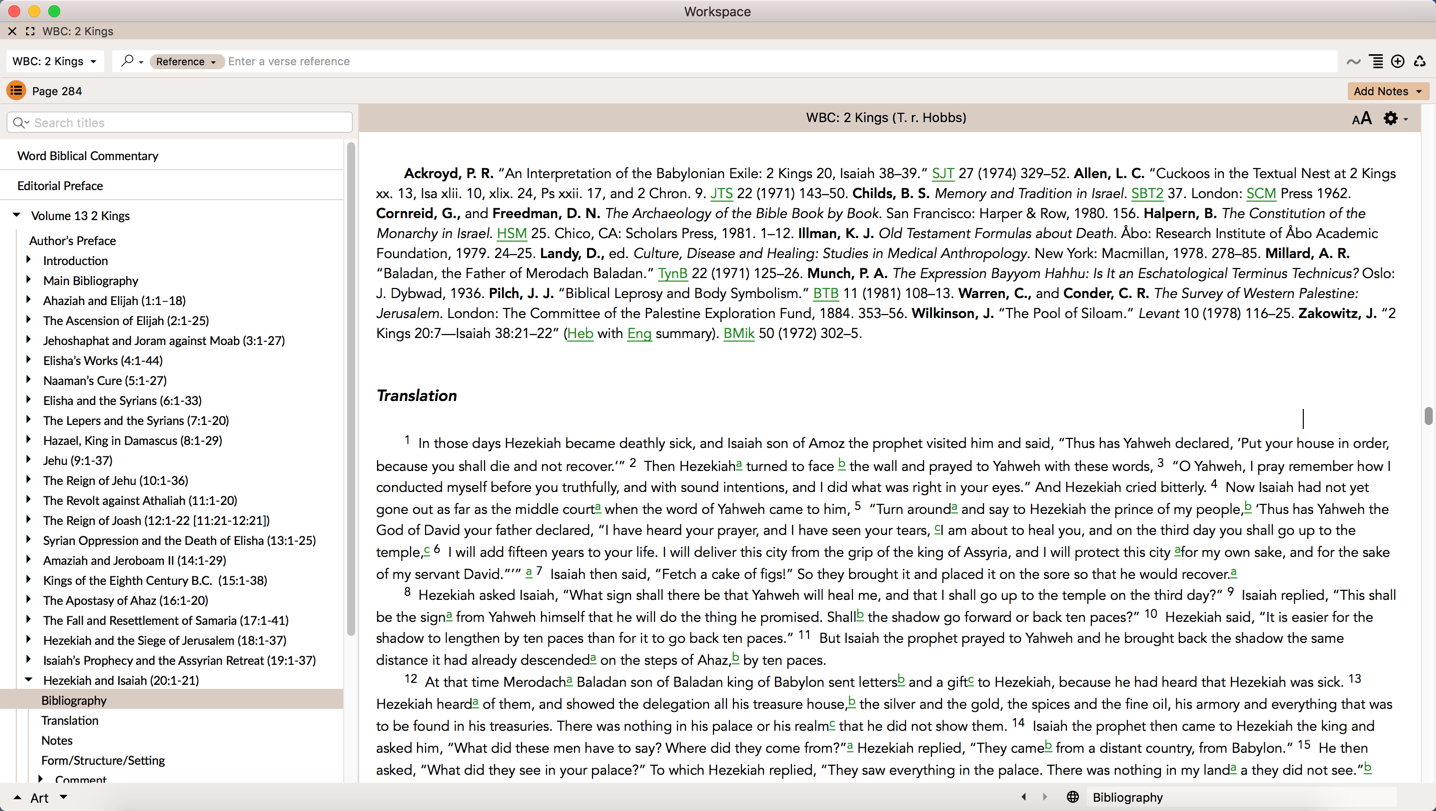Select Translation under Hezekiah and Isaiah
The image size is (1436, 811).
(x=70, y=721)
